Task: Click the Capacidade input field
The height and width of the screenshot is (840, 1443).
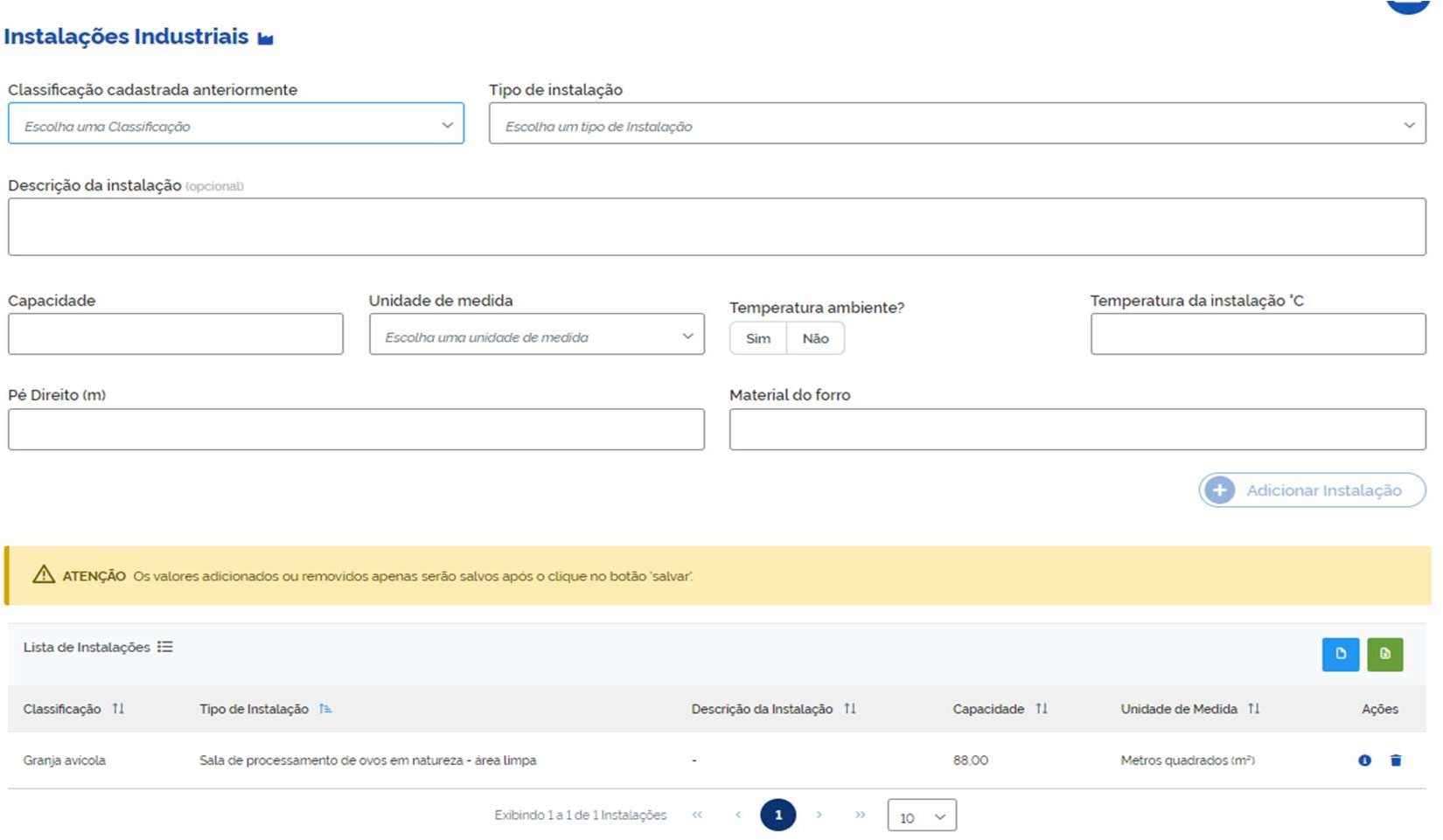Action: pos(176,335)
